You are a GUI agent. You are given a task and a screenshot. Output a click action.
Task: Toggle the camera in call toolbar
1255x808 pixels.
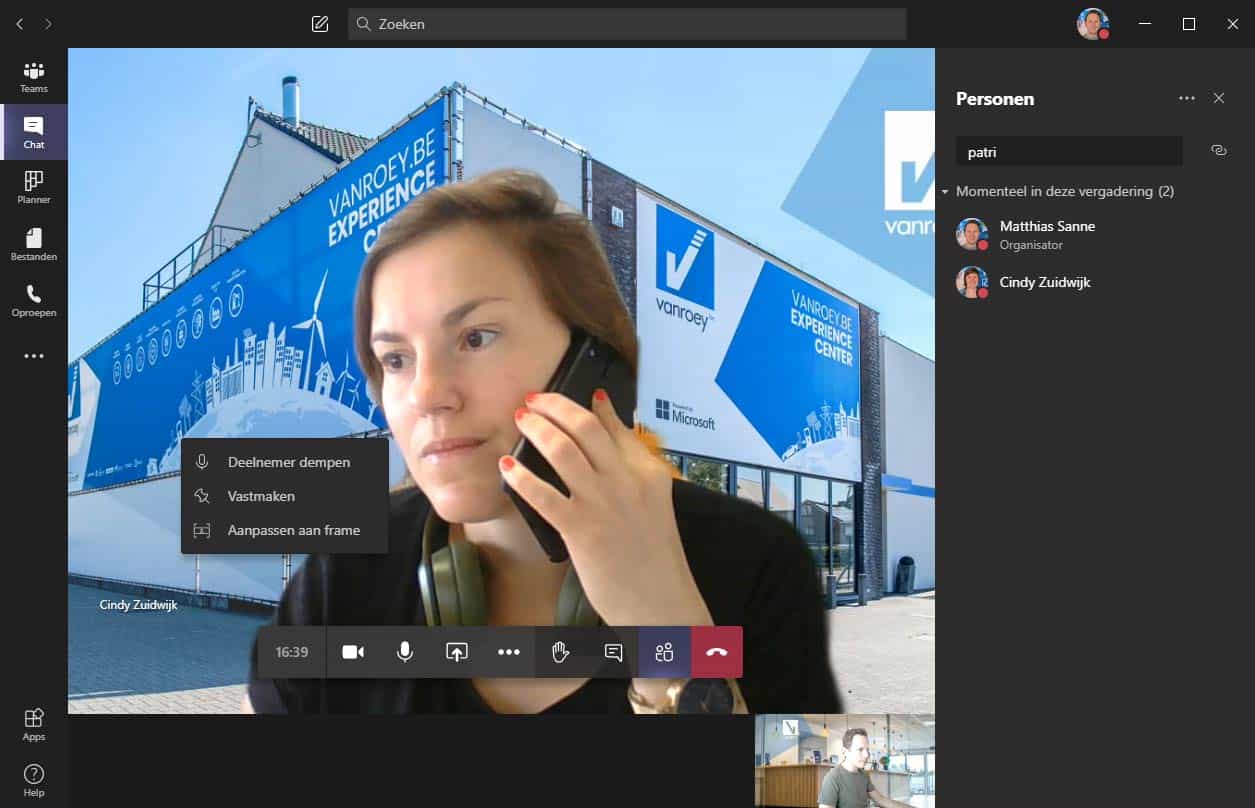point(353,652)
